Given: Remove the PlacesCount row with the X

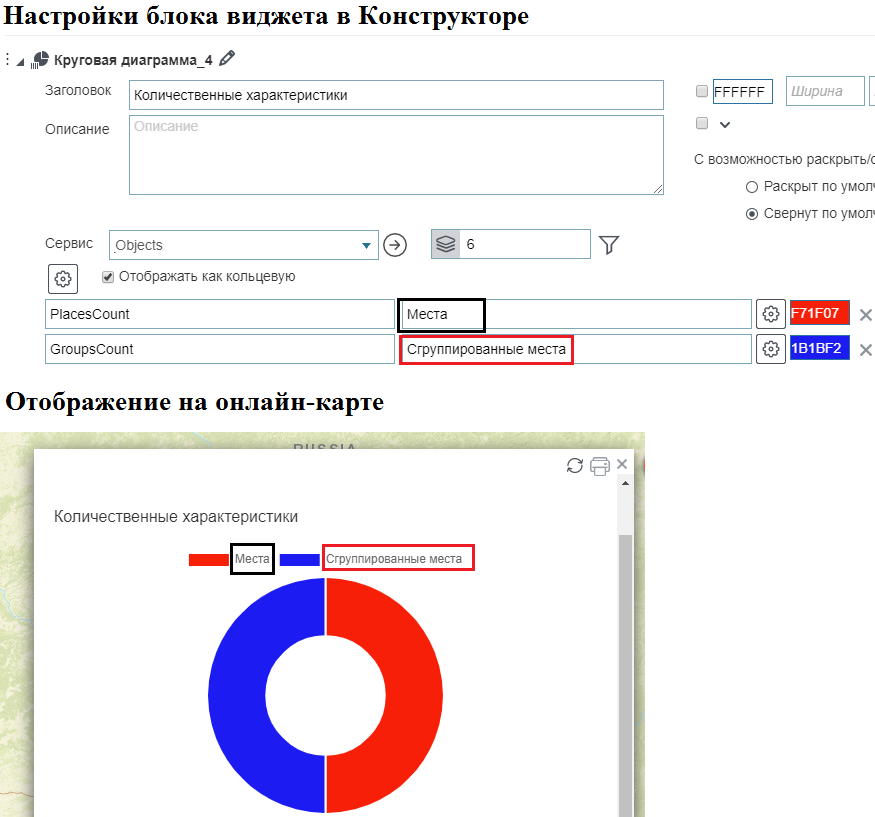Looking at the screenshot, I should [866, 315].
